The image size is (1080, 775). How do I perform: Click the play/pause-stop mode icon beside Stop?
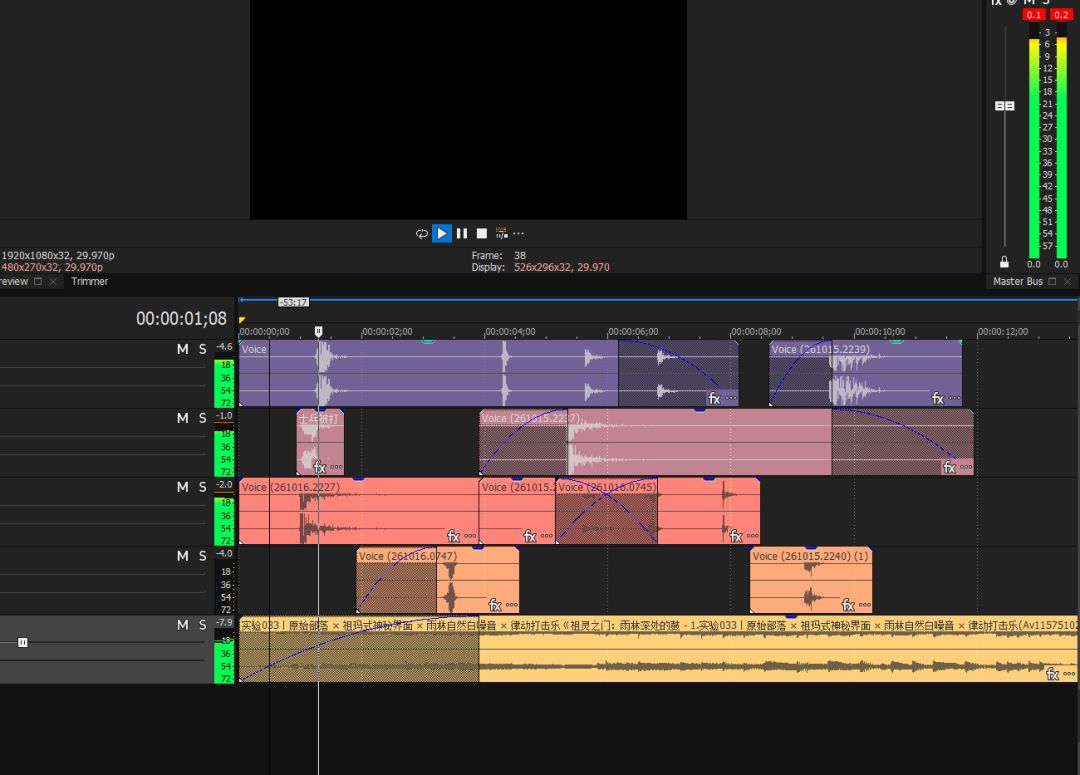pyautogui.click(x=501, y=234)
